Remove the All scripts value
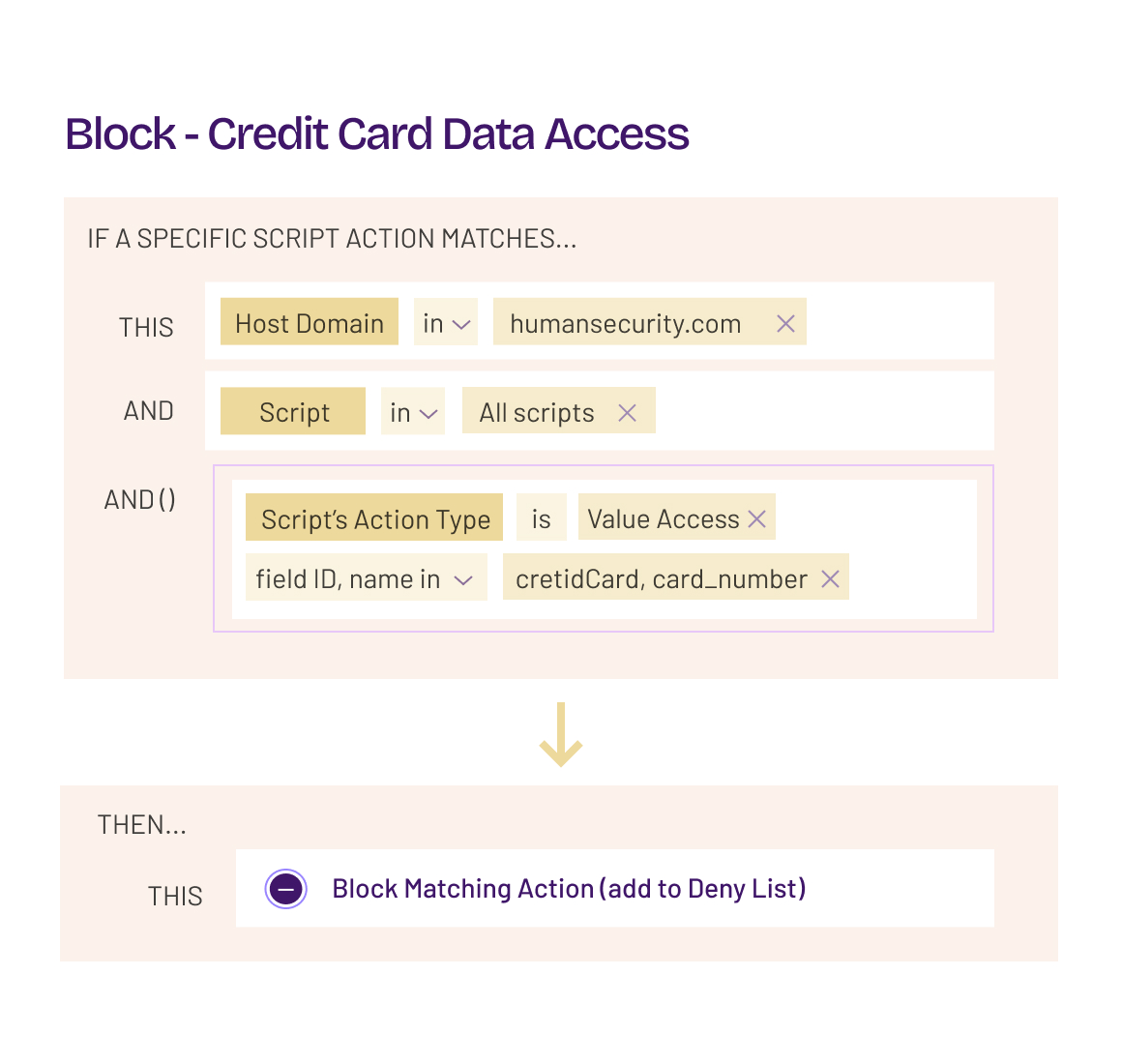Image resolution: width=1122 pixels, height=1064 pixels. pyautogui.click(x=627, y=413)
